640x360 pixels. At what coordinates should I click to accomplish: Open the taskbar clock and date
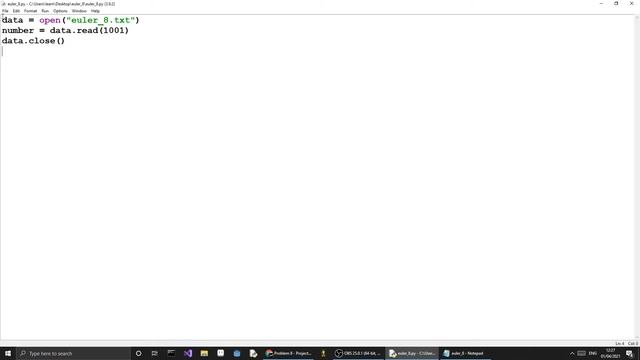[610, 353]
